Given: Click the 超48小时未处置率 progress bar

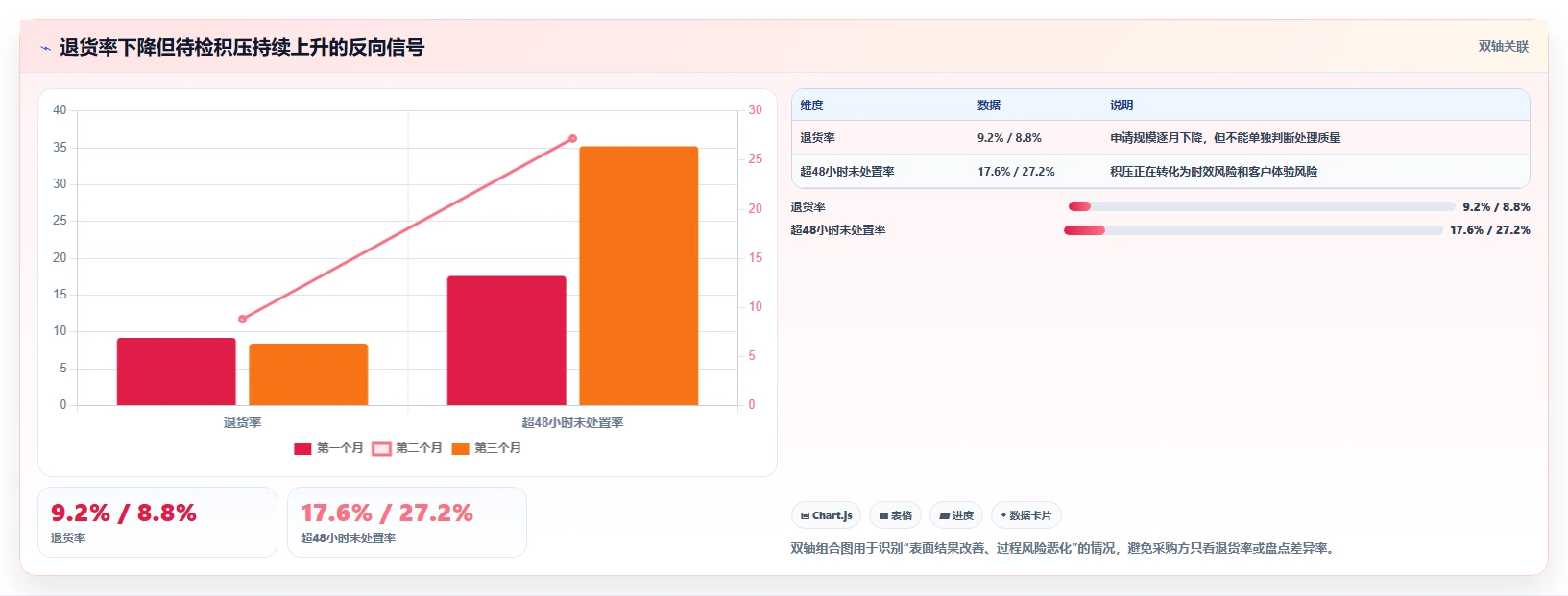Looking at the screenshot, I should 1253,230.
